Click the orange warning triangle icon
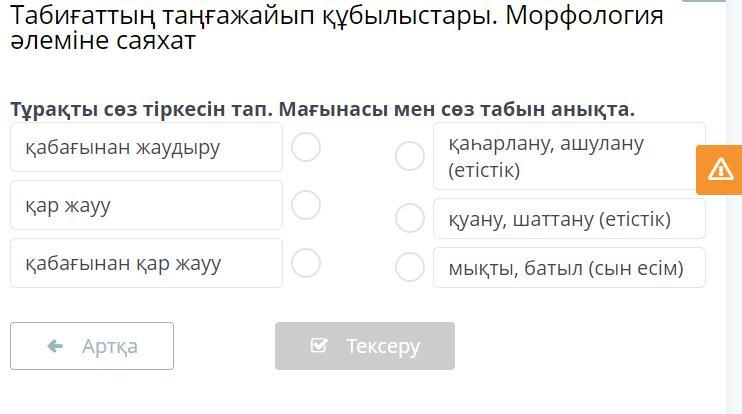This screenshot has height=414, width=742. pos(720,169)
